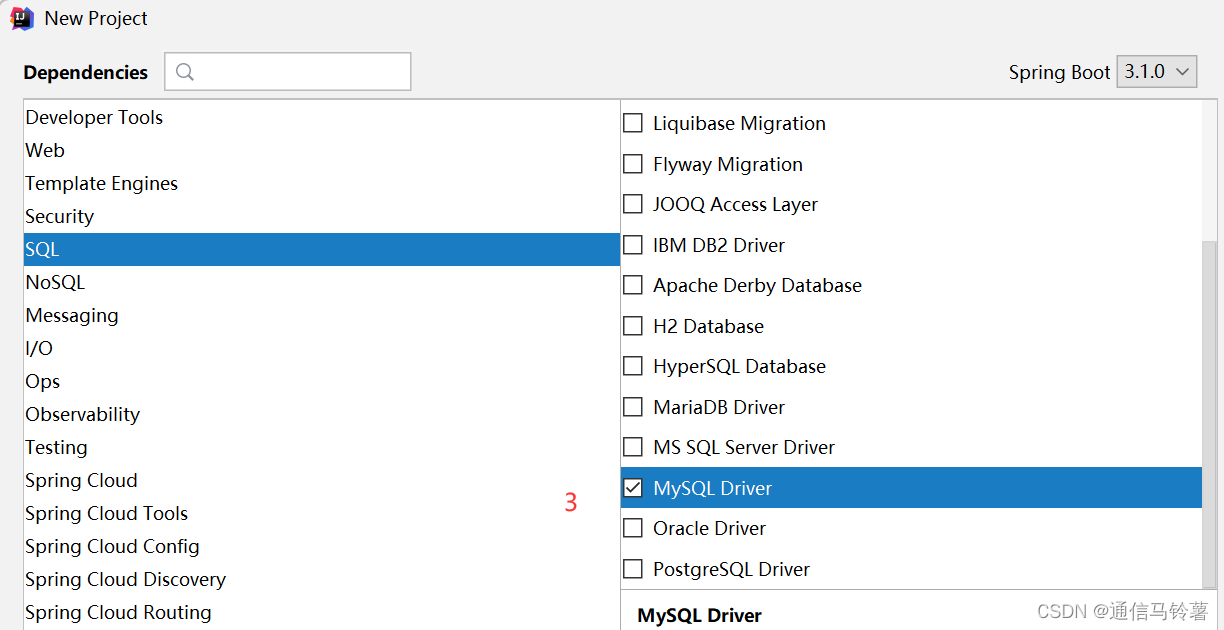
Task: Click the Oracle Driver label text
Action: click(x=709, y=528)
